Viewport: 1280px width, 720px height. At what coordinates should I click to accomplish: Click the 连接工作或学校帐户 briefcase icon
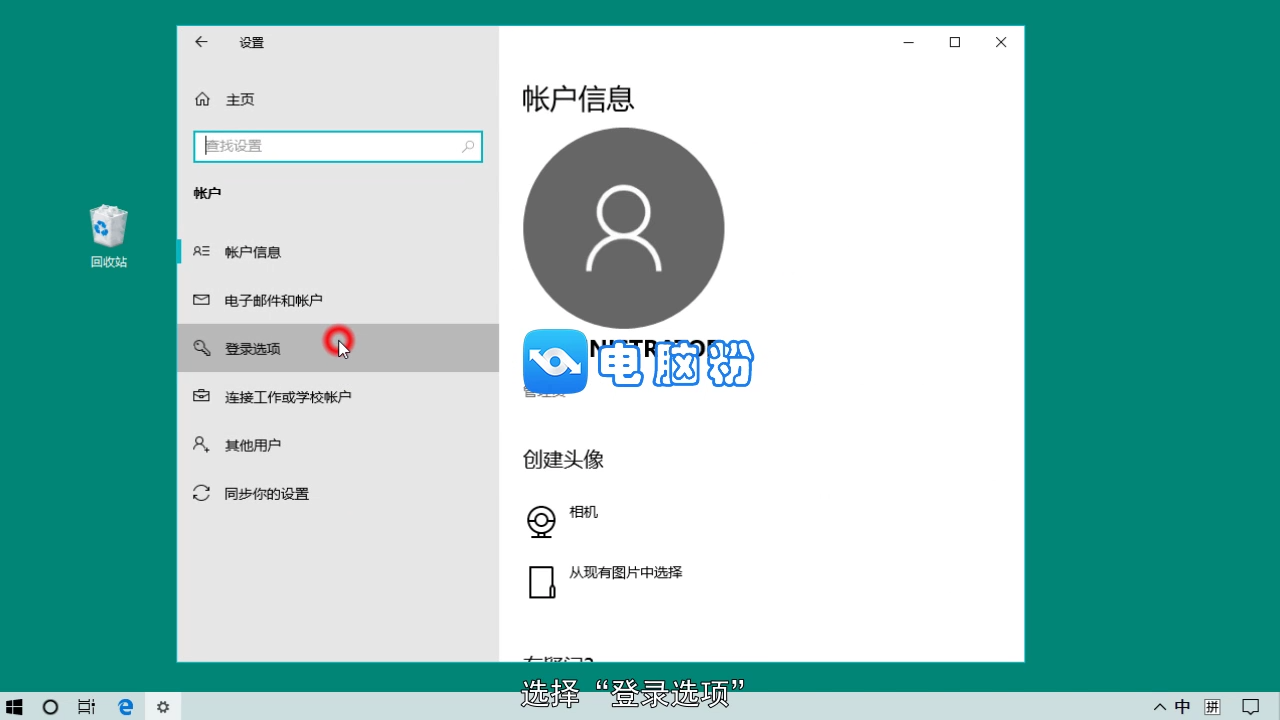pyautogui.click(x=201, y=396)
